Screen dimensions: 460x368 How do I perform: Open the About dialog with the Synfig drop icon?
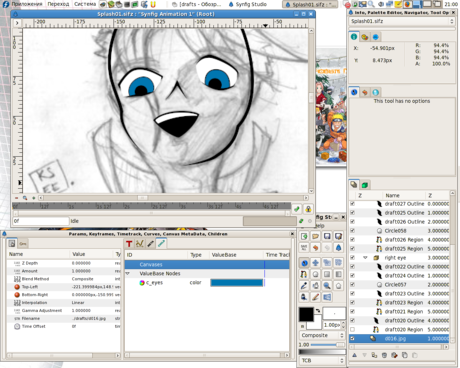[338, 248]
